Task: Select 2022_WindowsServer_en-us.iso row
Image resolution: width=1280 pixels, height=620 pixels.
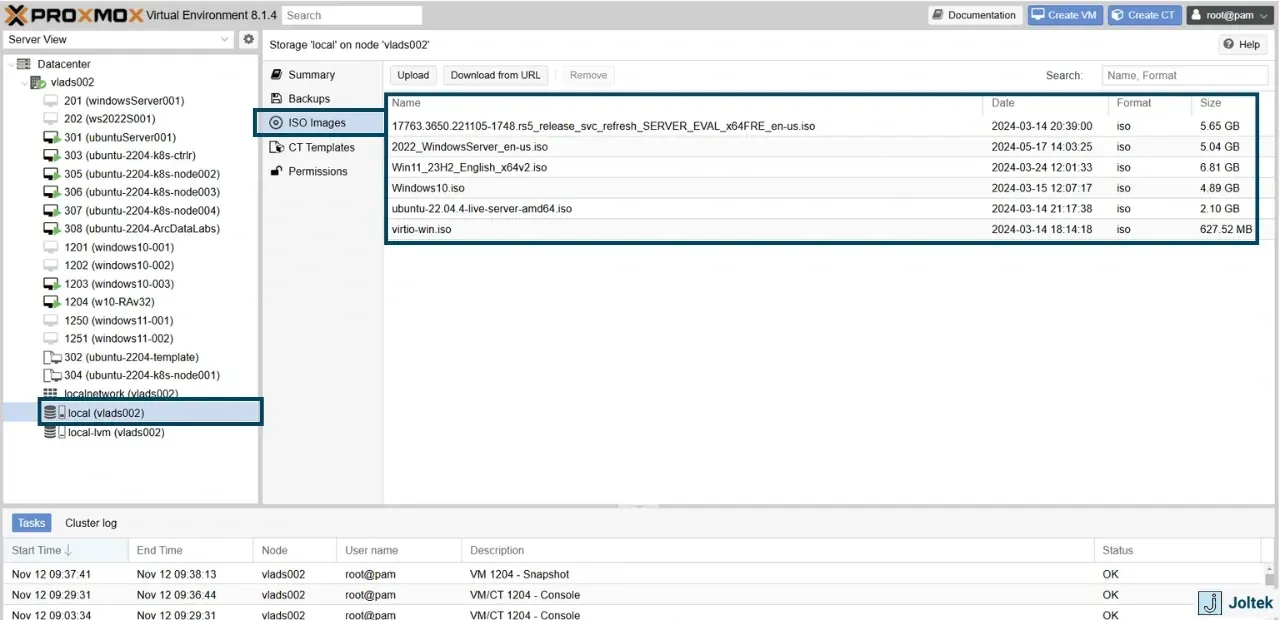Action: point(821,147)
